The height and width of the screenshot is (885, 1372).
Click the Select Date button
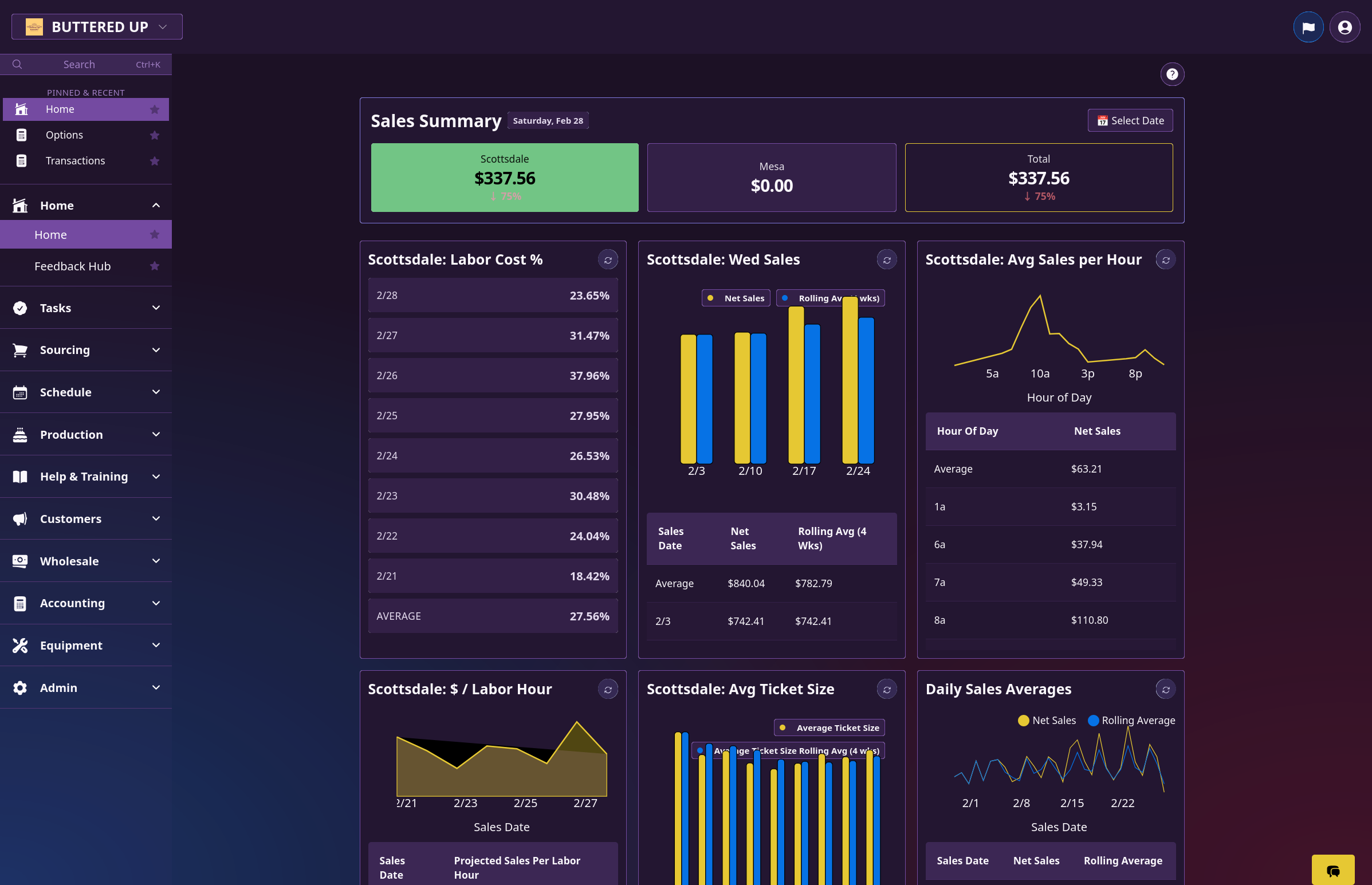coord(1130,121)
